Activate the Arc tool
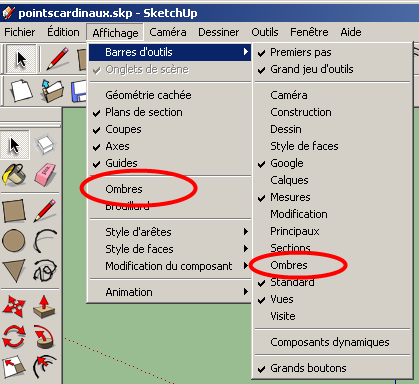Image resolution: width=419 pixels, height=384 pixels. coord(45,240)
